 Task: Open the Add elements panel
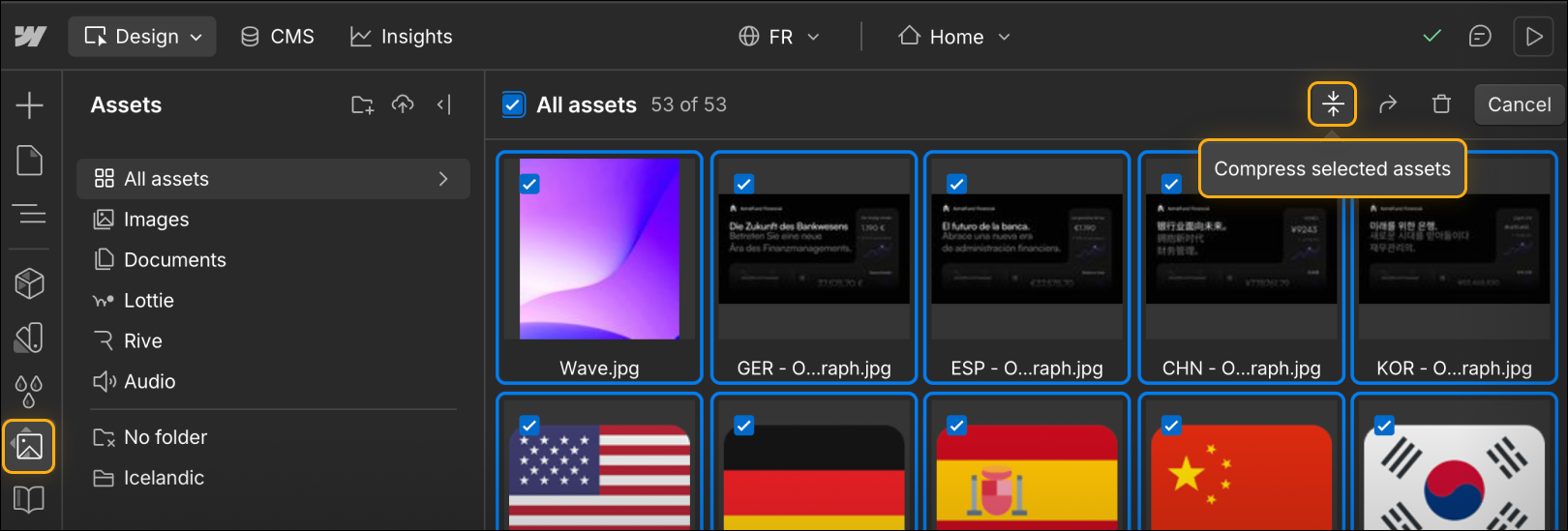point(30,104)
